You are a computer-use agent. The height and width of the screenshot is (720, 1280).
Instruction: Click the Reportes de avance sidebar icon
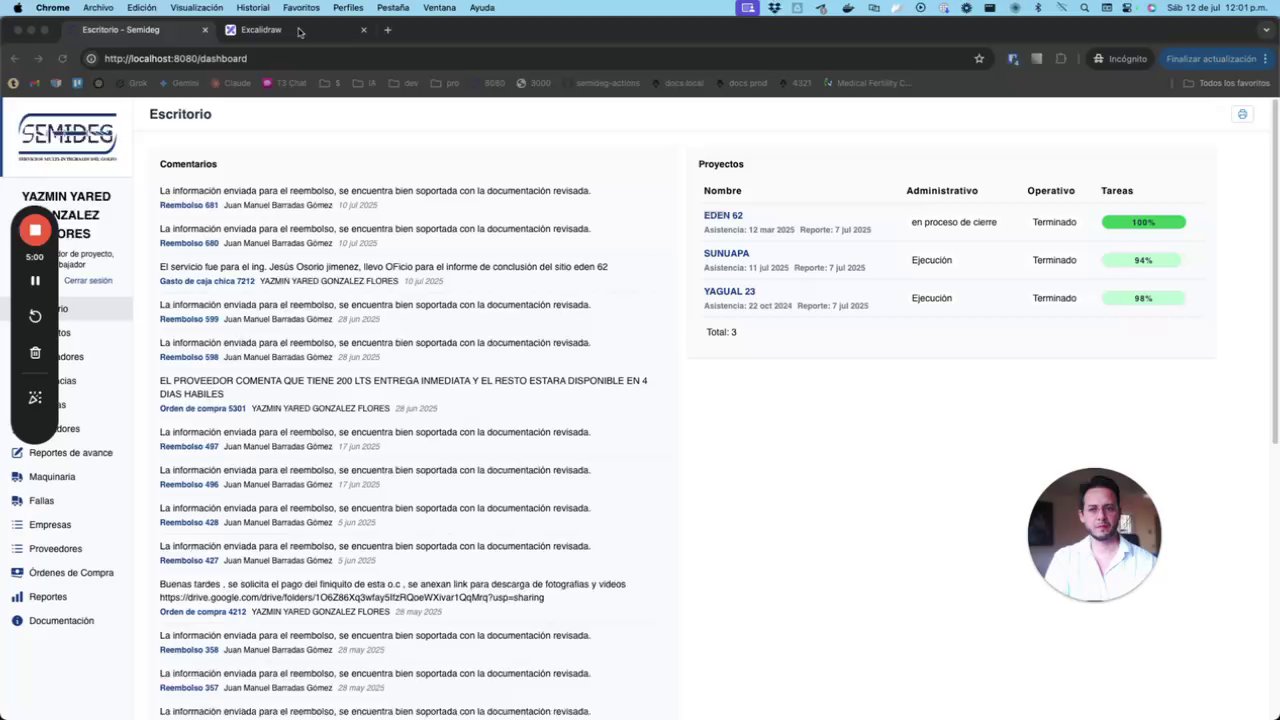pyautogui.click(x=17, y=453)
